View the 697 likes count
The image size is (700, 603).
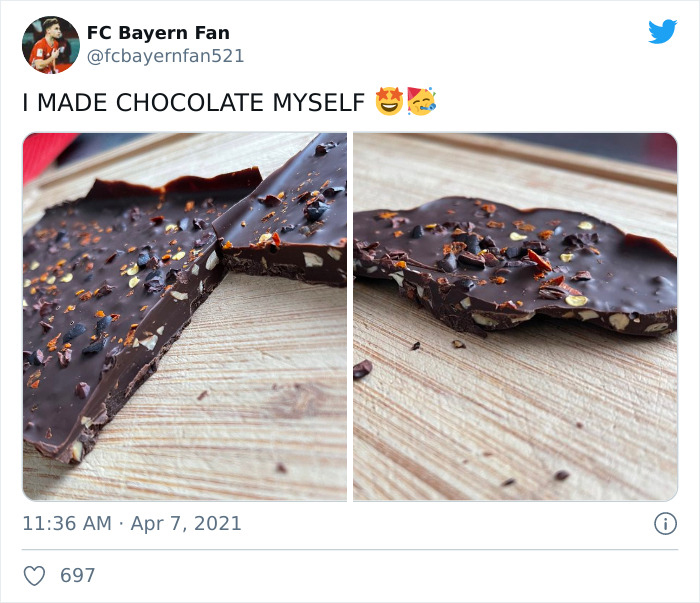coord(78,576)
